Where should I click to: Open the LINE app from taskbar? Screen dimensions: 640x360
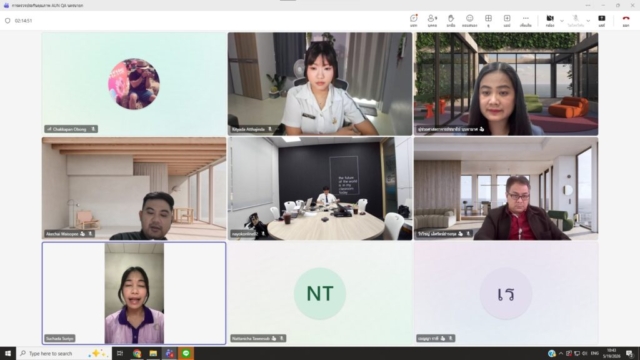186,353
